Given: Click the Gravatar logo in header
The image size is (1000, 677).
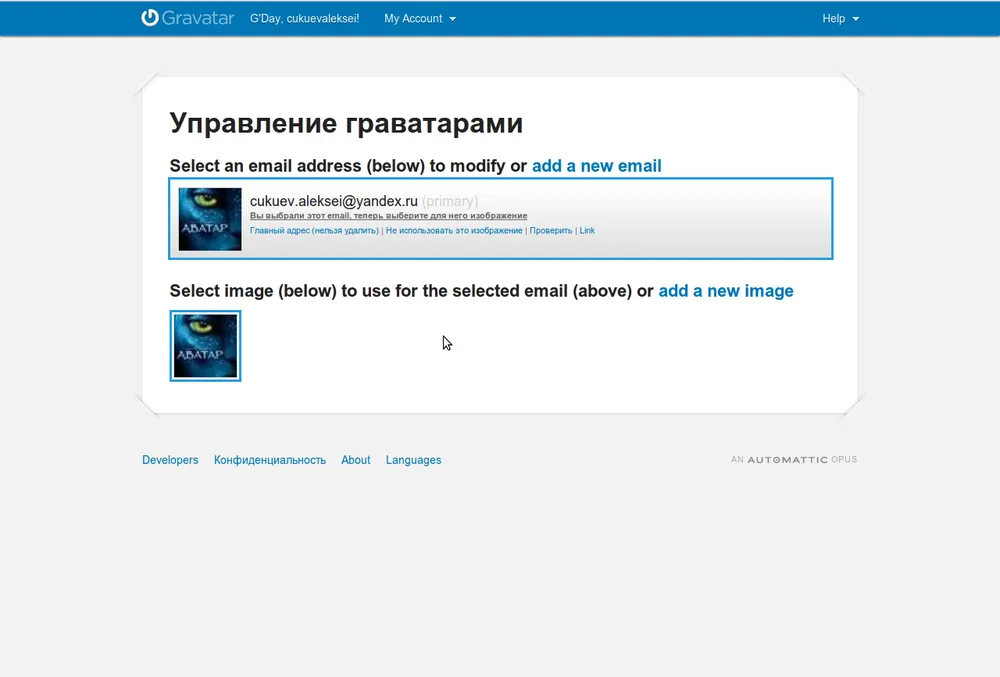Looking at the screenshot, I should [187, 18].
